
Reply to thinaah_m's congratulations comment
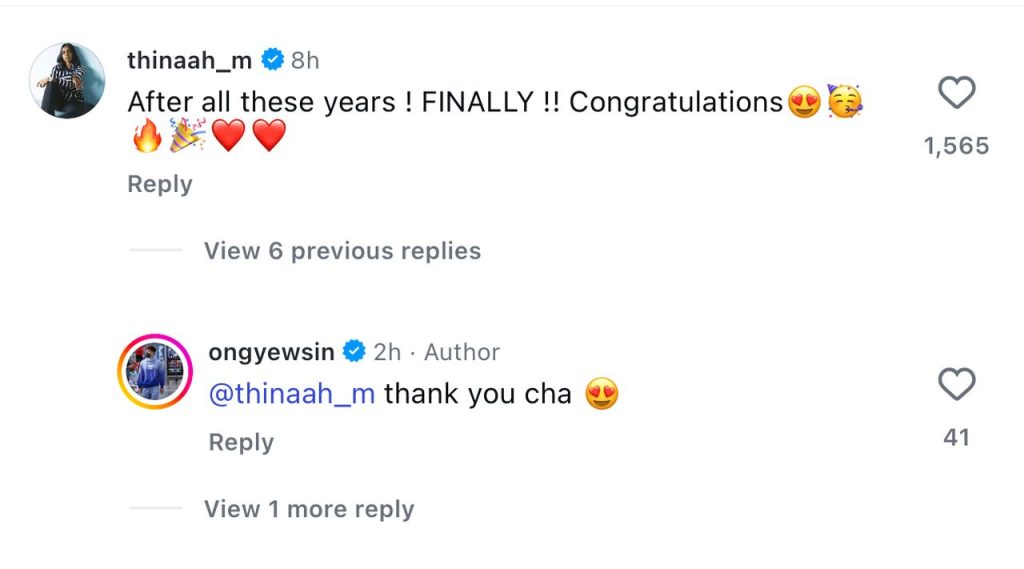[x=159, y=184]
